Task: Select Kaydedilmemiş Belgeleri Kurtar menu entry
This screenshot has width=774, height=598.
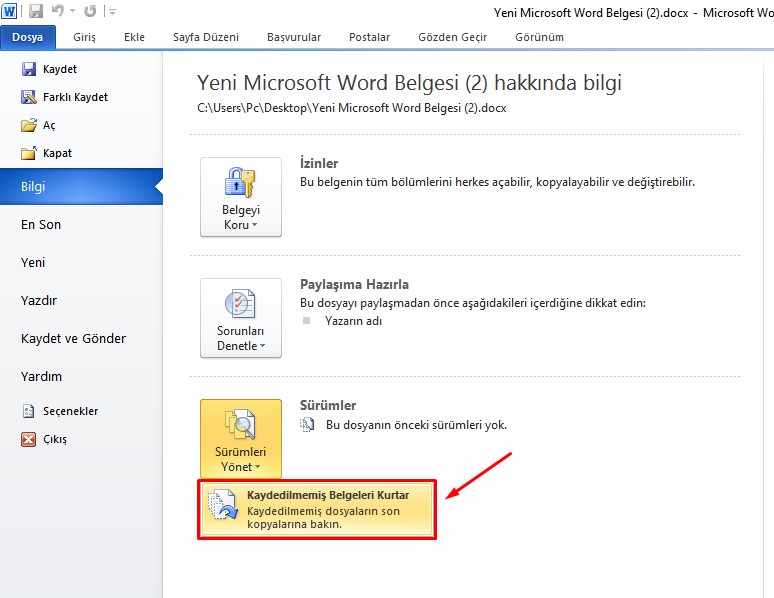Action: (316, 510)
